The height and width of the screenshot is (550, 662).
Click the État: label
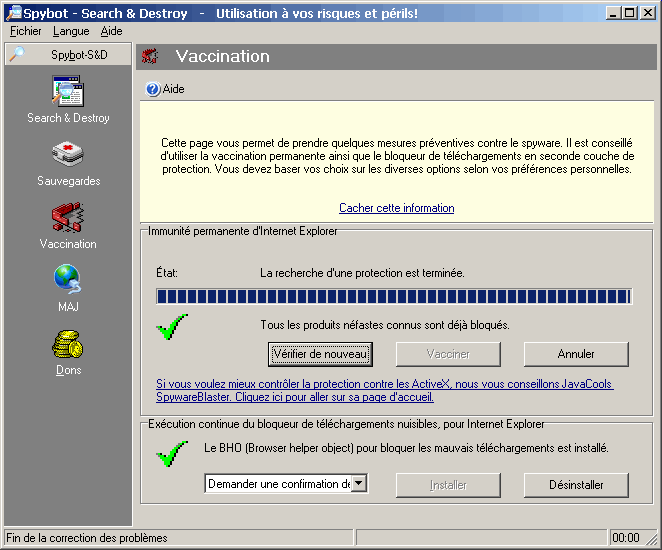point(167,273)
